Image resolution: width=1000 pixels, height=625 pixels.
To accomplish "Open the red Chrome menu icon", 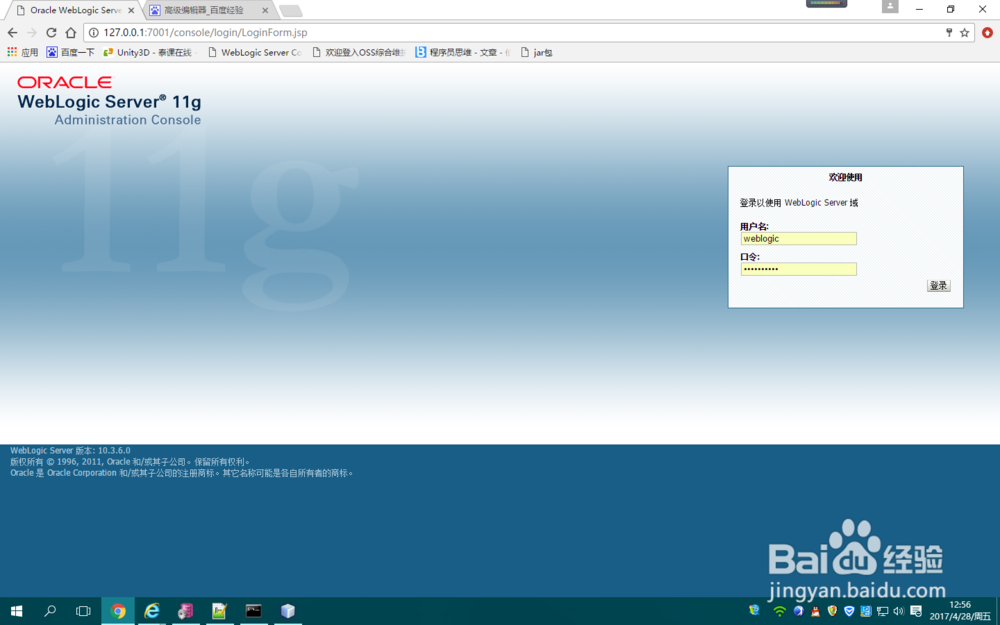I will pos(987,33).
